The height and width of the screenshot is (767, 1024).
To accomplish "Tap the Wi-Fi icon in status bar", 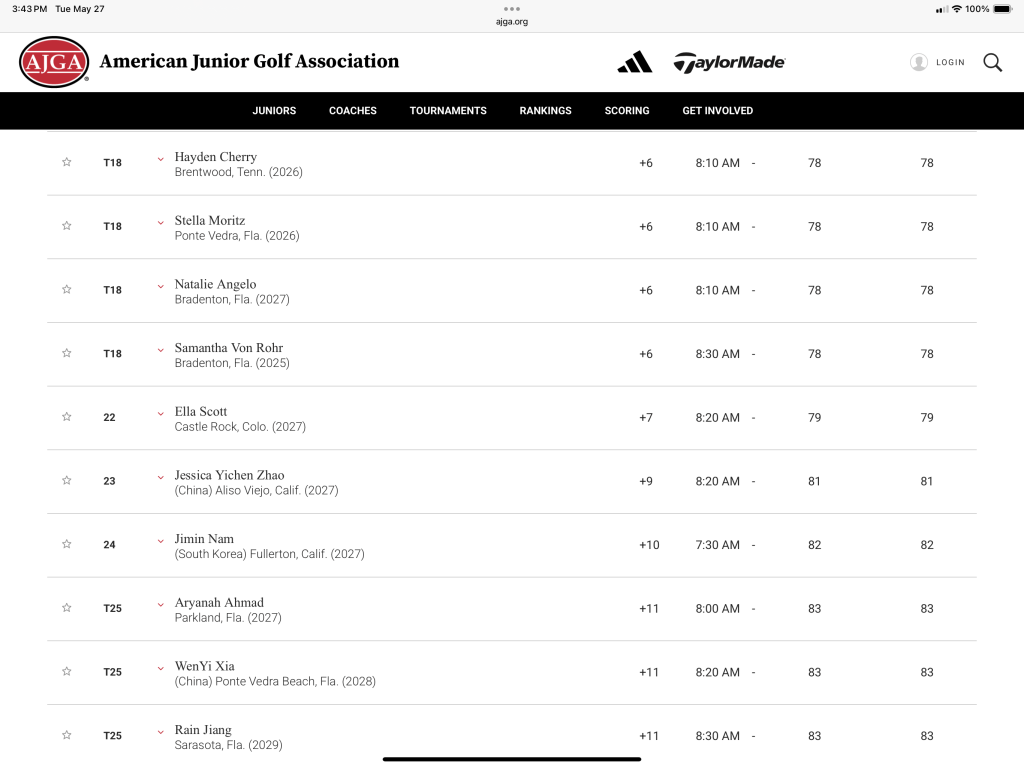I will pos(957,9).
